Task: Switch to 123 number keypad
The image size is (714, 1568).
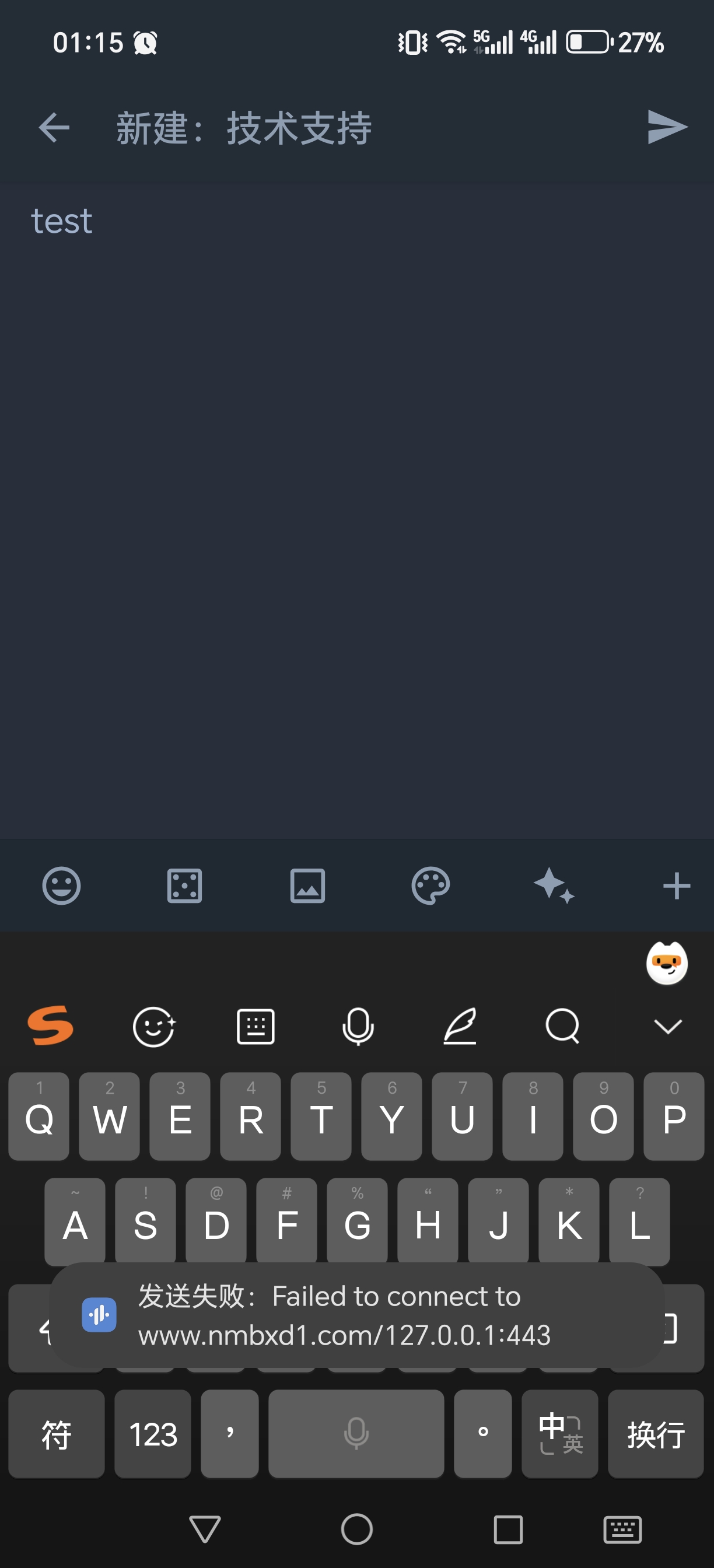Action: tap(153, 1433)
